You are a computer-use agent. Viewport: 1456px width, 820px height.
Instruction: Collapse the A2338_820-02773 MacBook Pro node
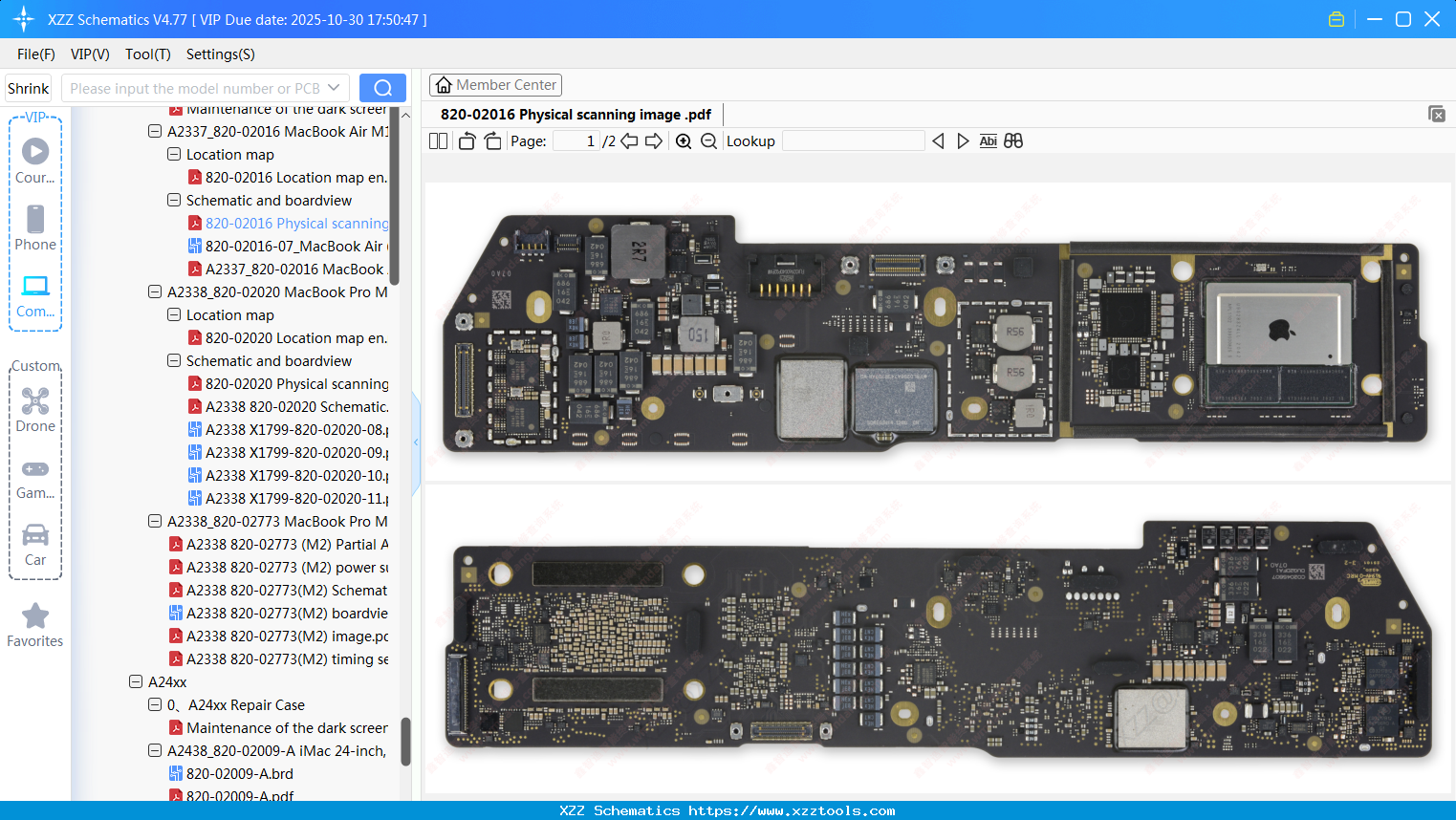[x=155, y=521]
